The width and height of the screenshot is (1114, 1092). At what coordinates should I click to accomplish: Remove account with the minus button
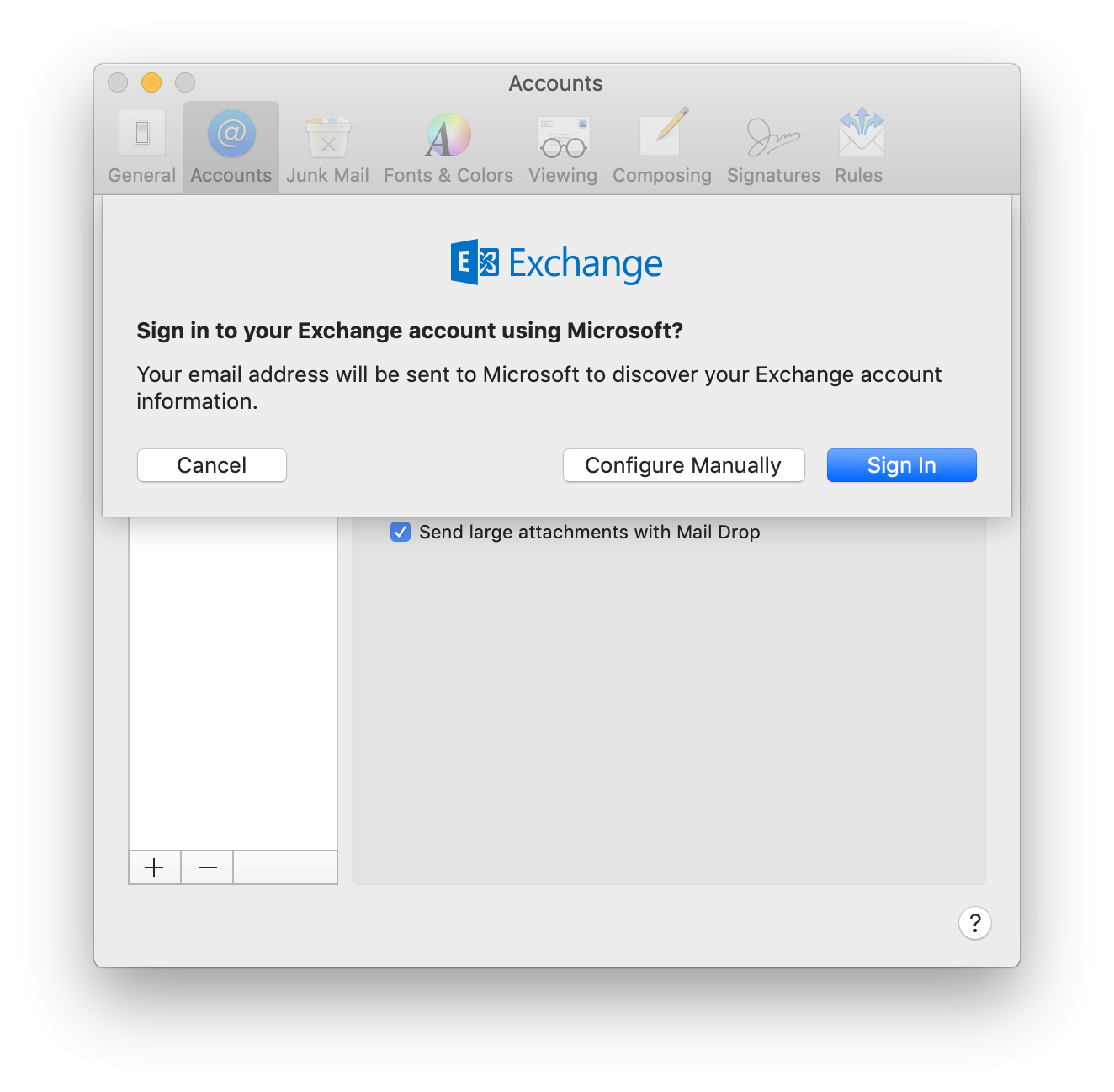coord(207,867)
